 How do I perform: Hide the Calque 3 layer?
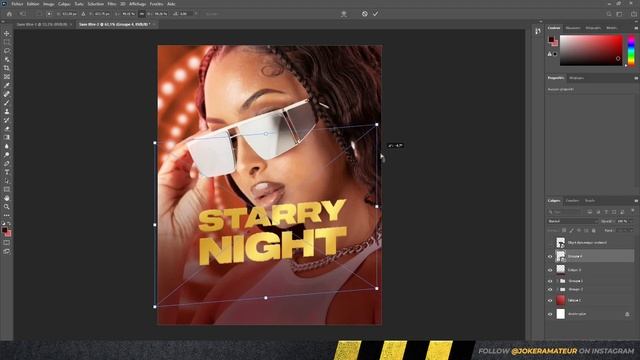[x=550, y=270]
